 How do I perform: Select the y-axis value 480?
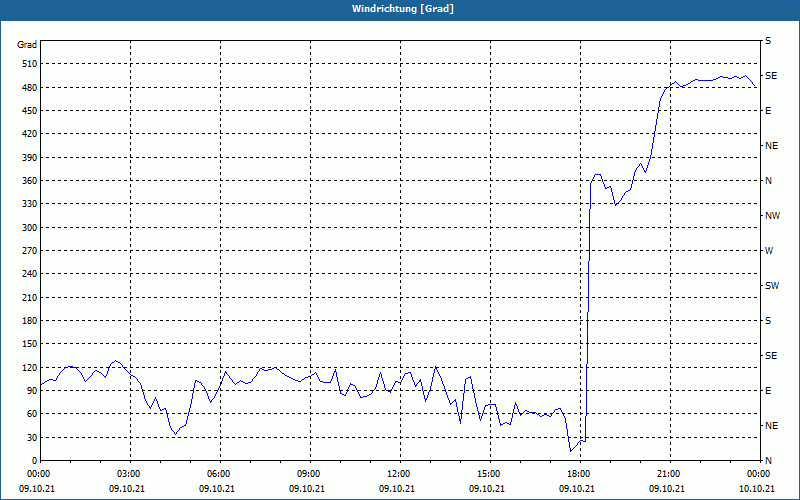(30, 87)
